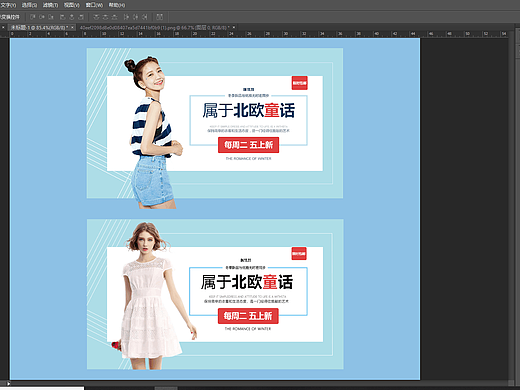Click the top banner's 属于北欧童话 headline
520x390 pixels.
tap(248, 110)
